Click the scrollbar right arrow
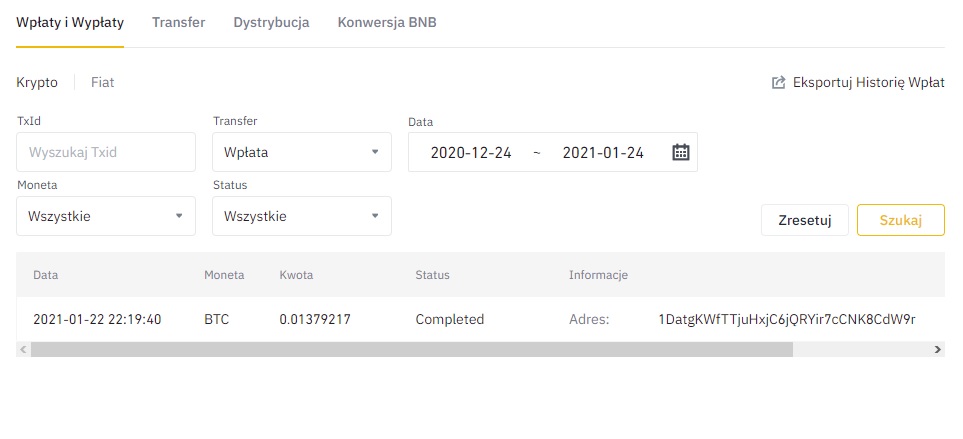This screenshot has height=439, width=963. (937, 349)
